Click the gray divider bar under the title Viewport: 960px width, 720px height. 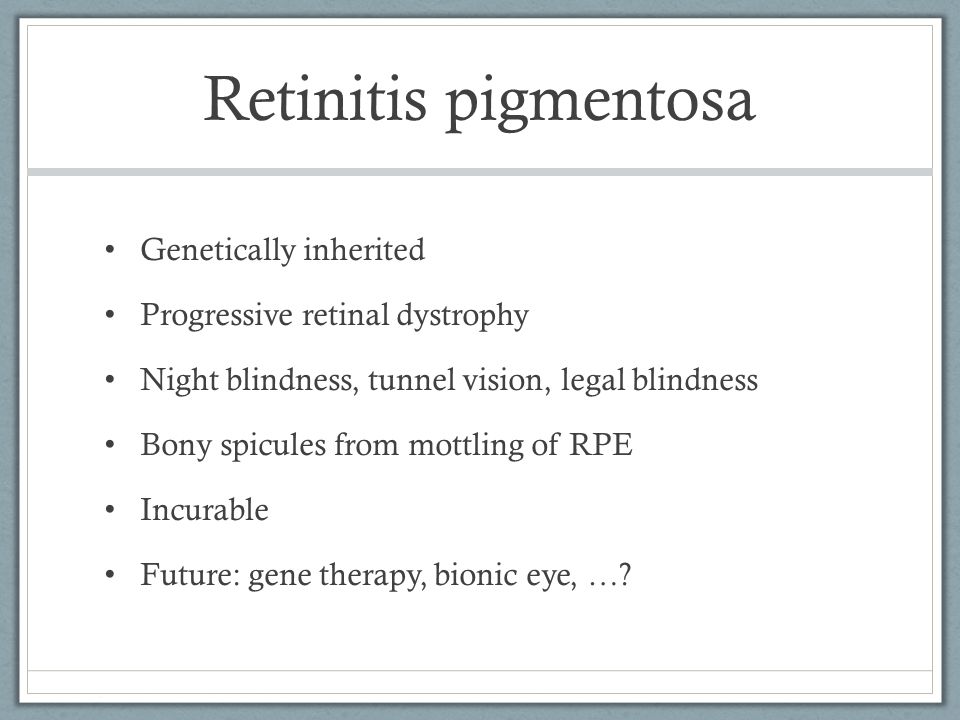pos(479,172)
